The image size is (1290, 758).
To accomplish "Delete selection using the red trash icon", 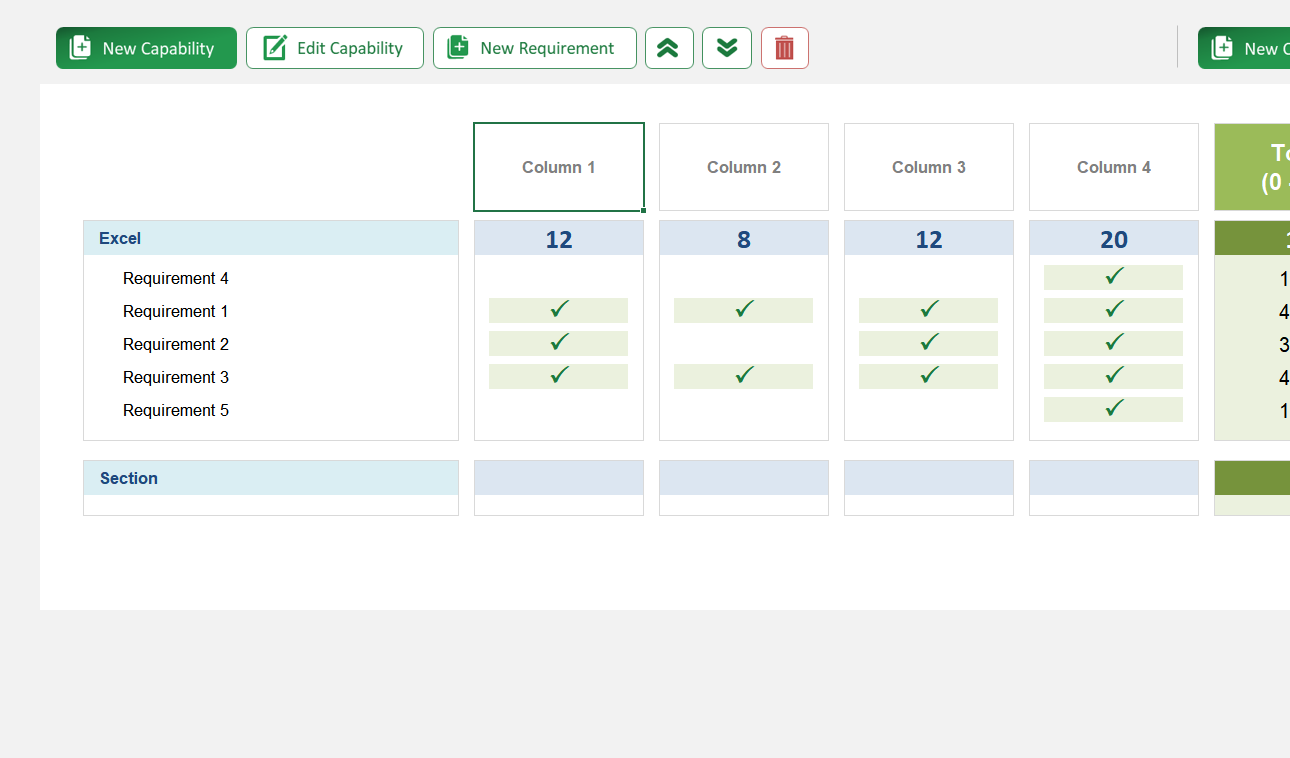I will [785, 47].
